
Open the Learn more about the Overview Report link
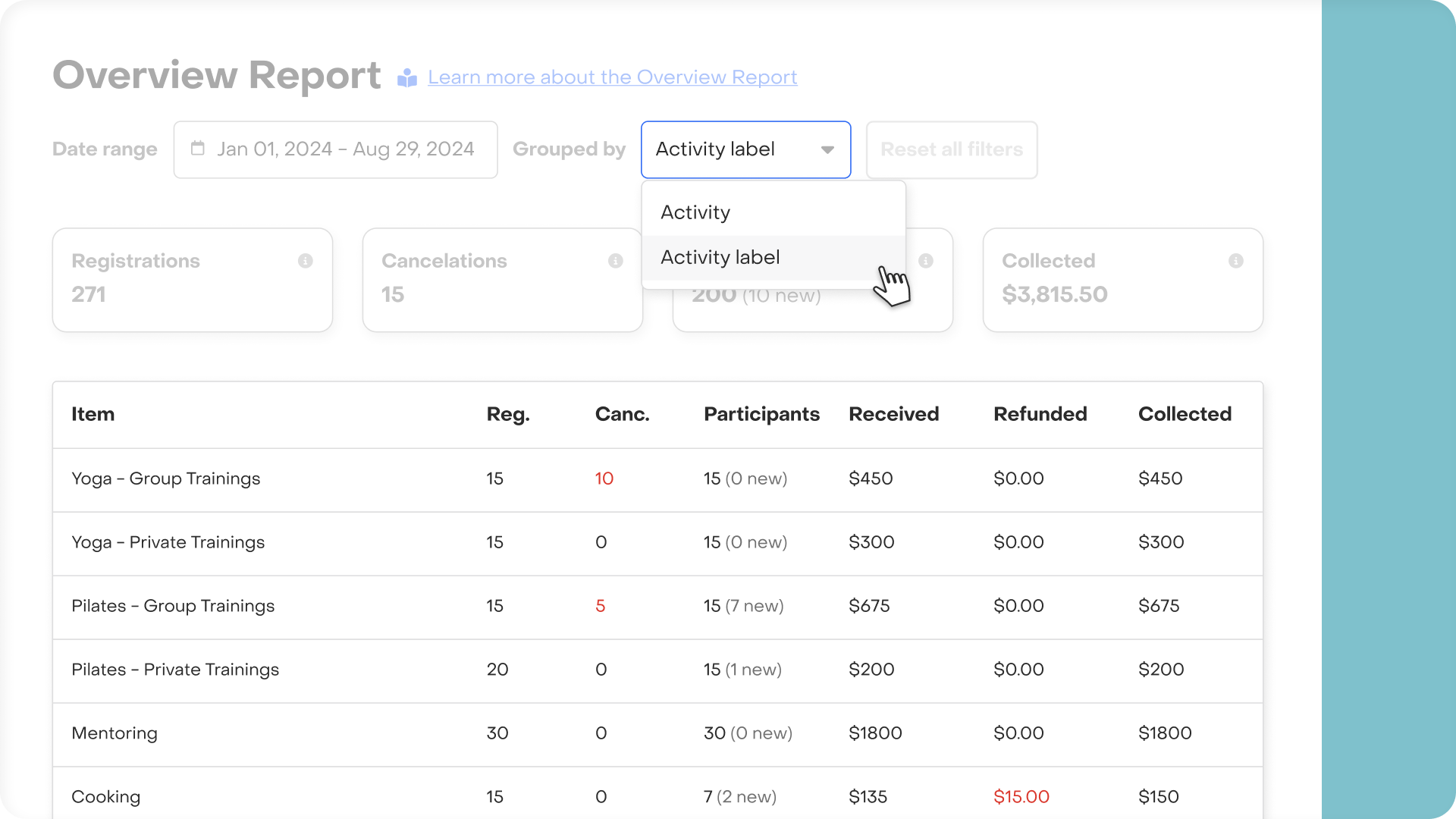613,77
